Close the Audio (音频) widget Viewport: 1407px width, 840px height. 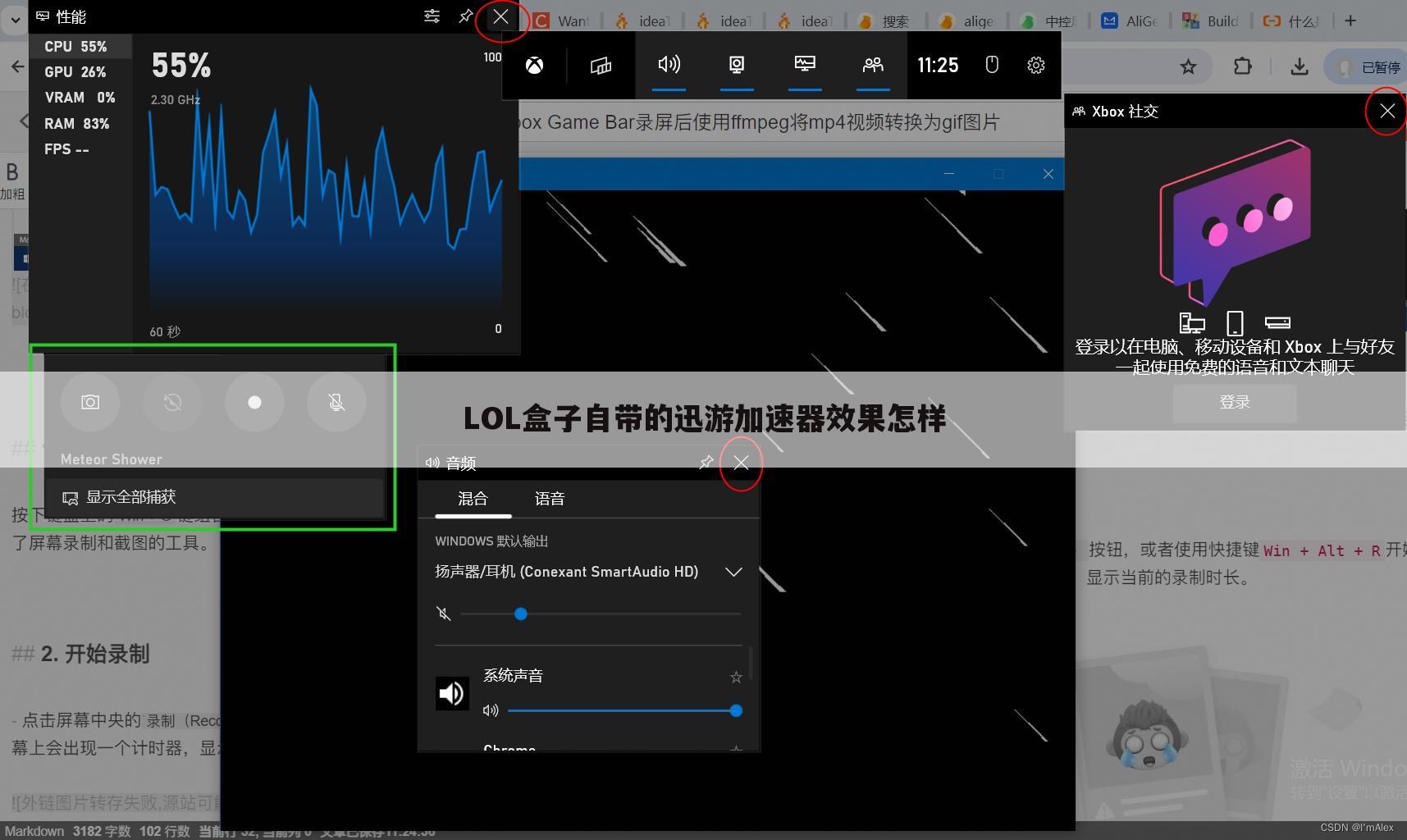[741, 463]
